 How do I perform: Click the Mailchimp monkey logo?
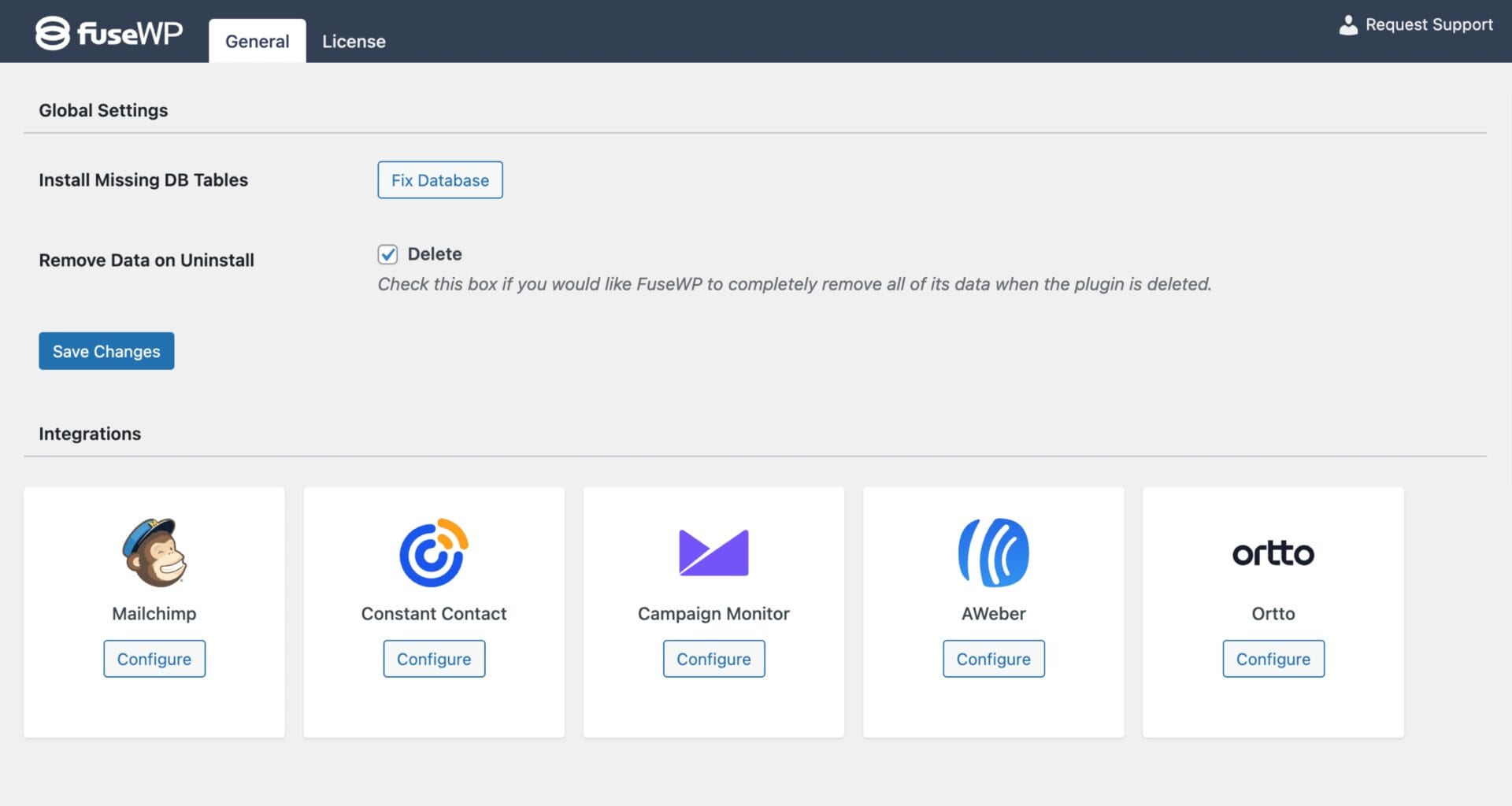(x=154, y=553)
